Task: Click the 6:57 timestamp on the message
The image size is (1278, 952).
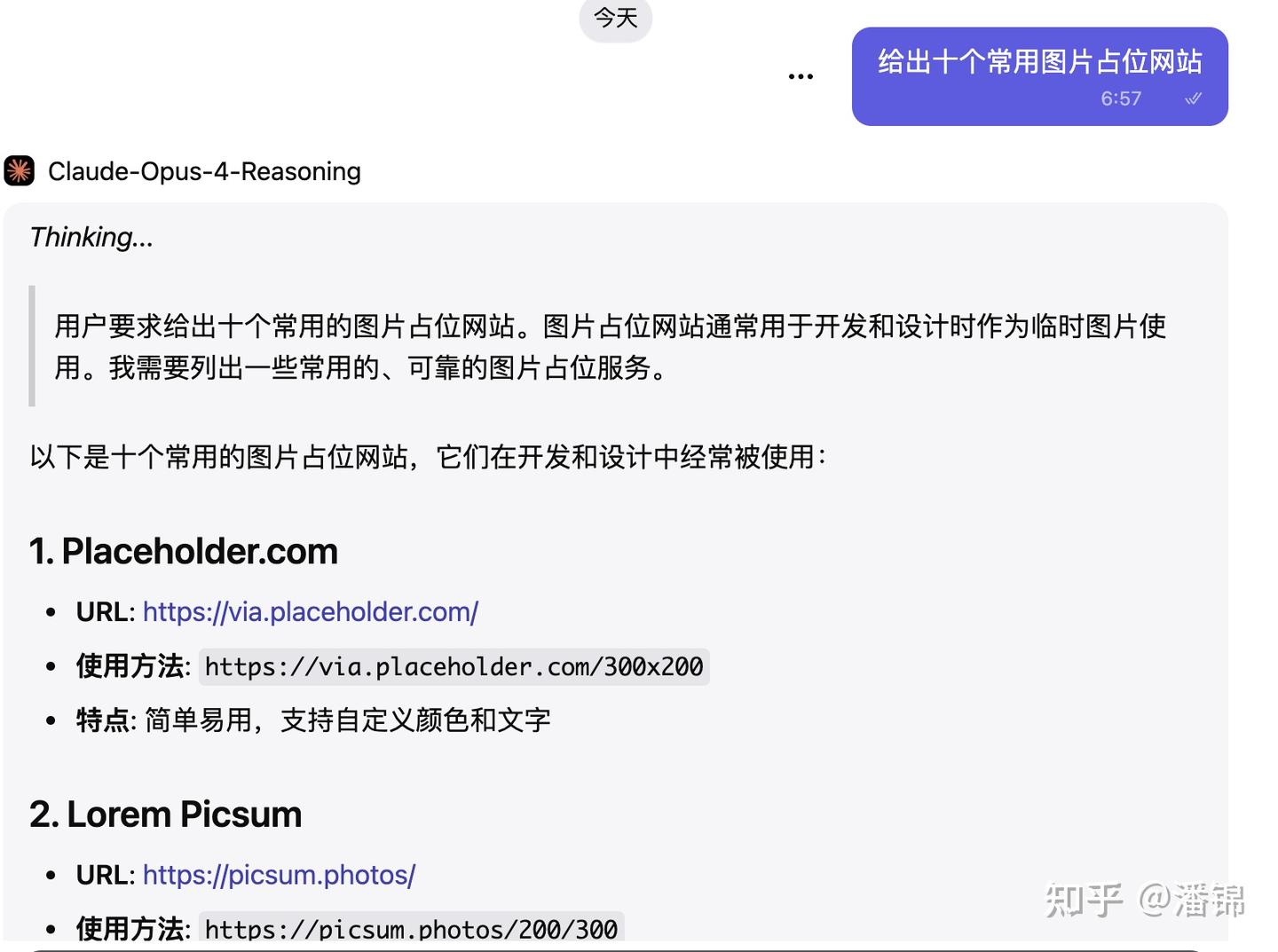Action: 1120,99
